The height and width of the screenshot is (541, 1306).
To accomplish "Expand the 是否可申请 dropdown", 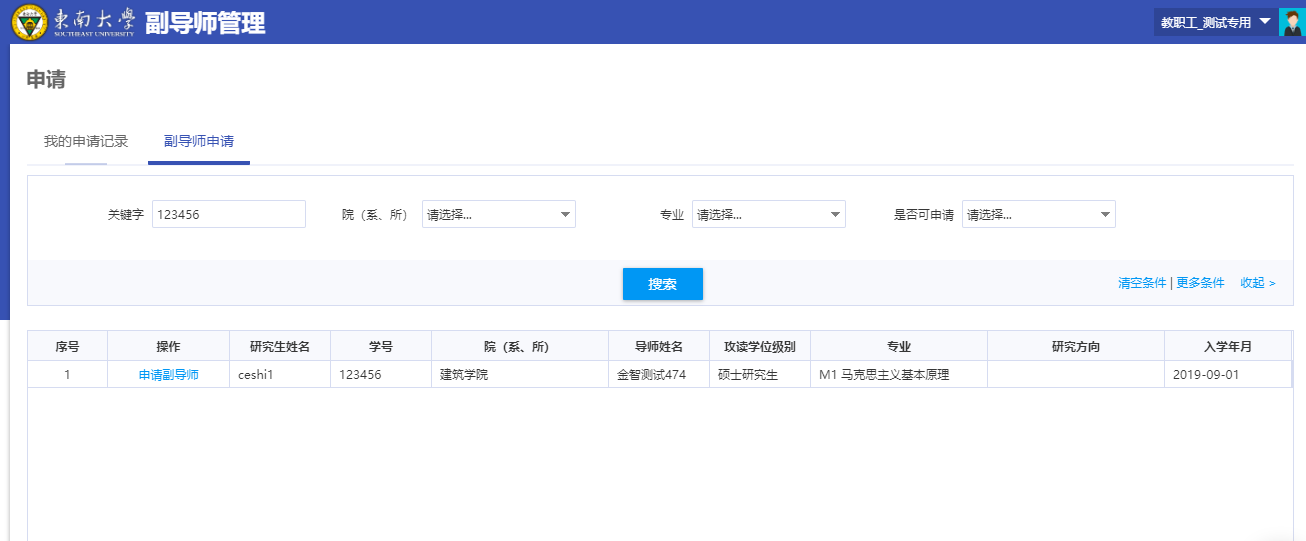I will point(1038,214).
